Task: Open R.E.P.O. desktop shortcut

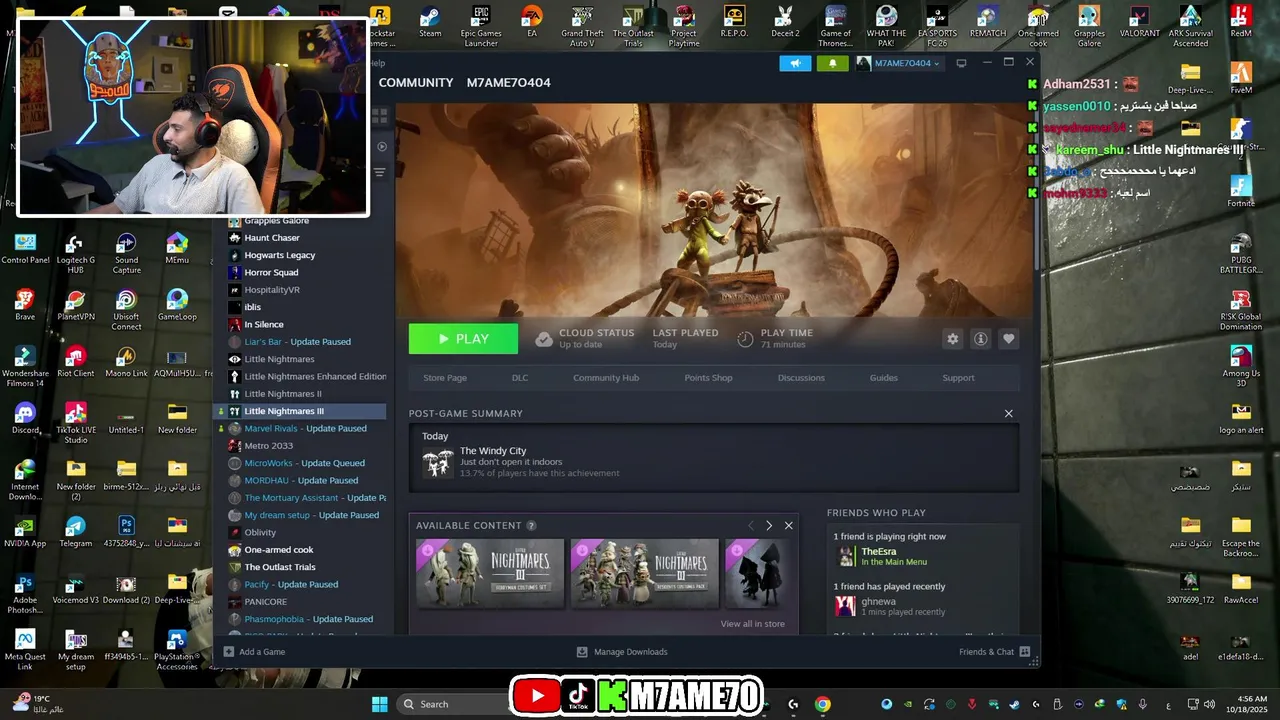Action: 734,22
